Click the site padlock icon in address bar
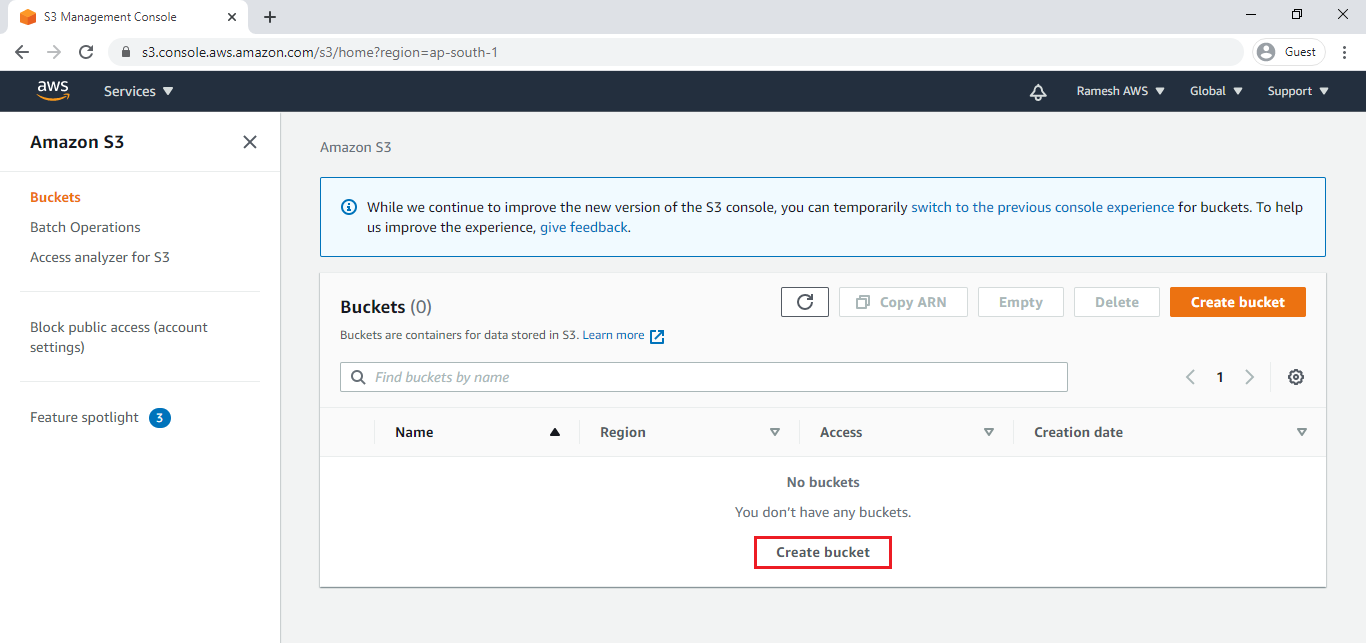This screenshot has height=643, width=1366. [125, 52]
